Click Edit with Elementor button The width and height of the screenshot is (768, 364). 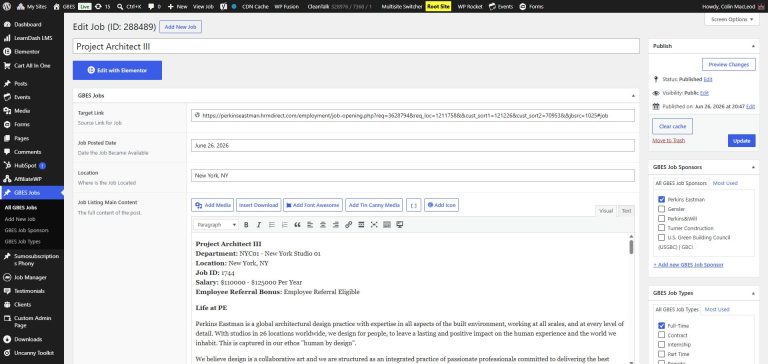click(117, 70)
